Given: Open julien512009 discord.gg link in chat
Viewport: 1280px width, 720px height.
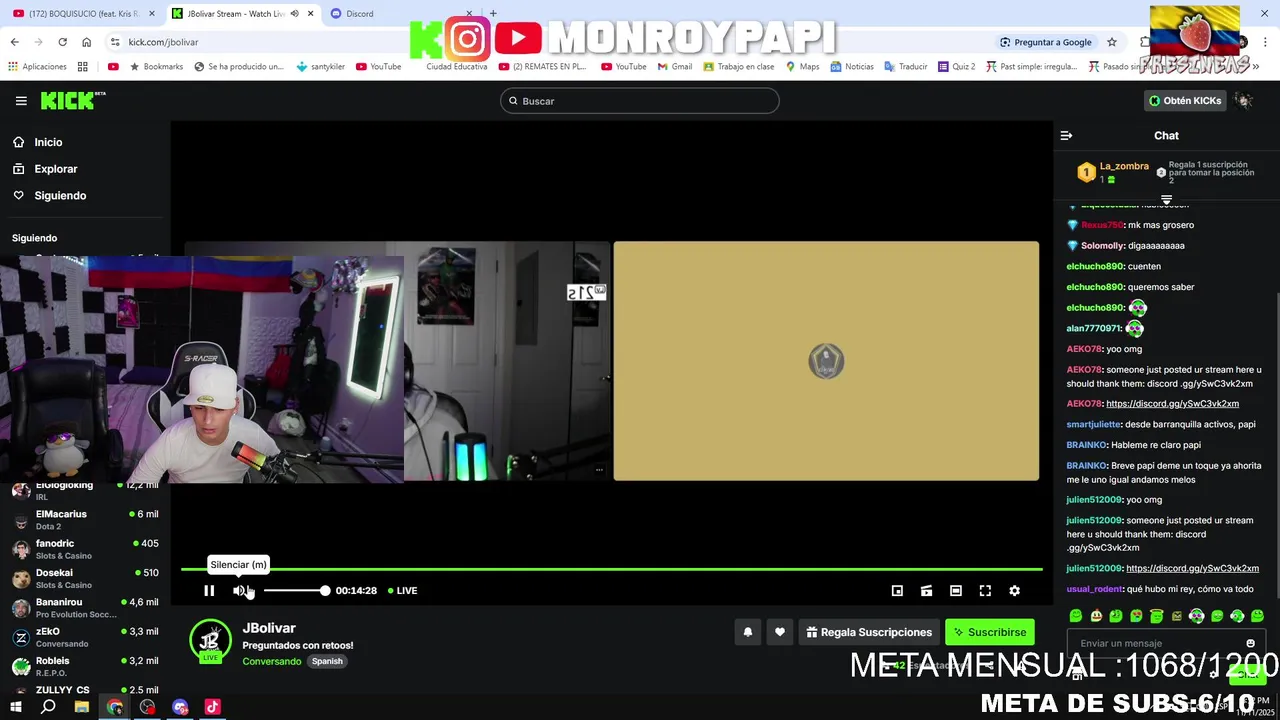Looking at the screenshot, I should 1192,569.
